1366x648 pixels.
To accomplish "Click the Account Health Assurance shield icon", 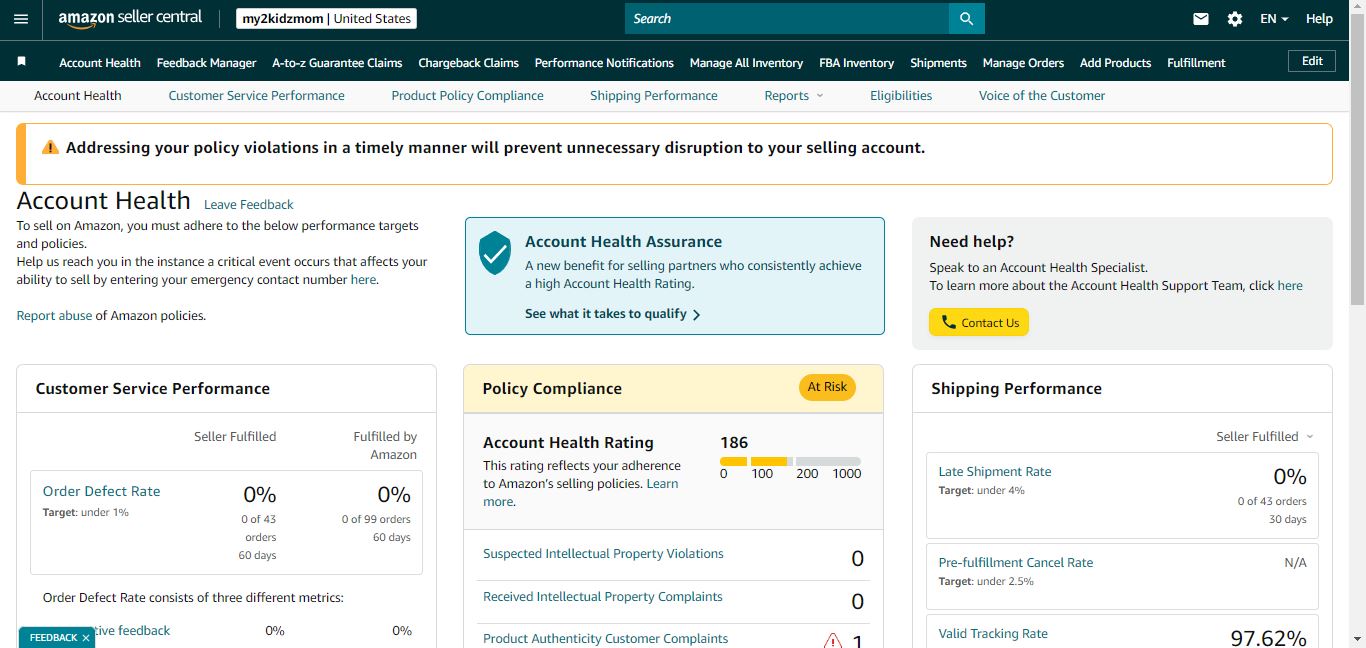I will coord(495,253).
